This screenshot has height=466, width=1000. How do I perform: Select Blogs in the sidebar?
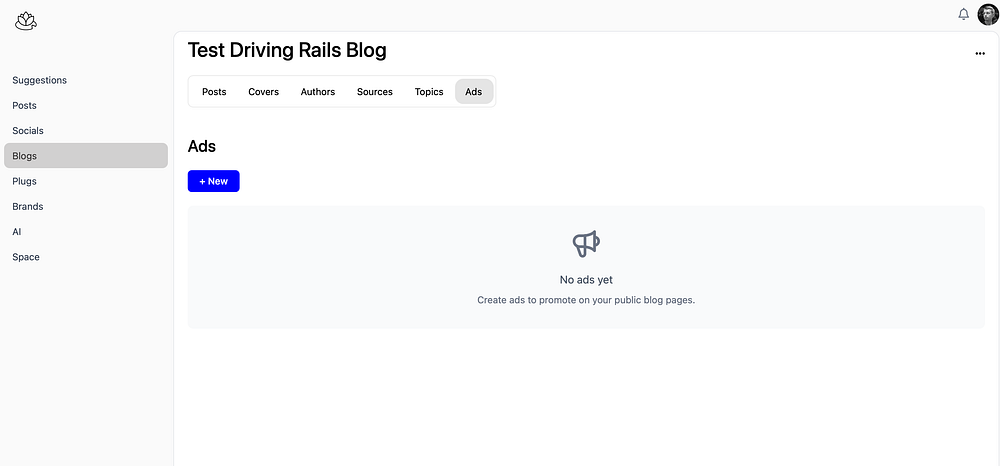tap(25, 156)
